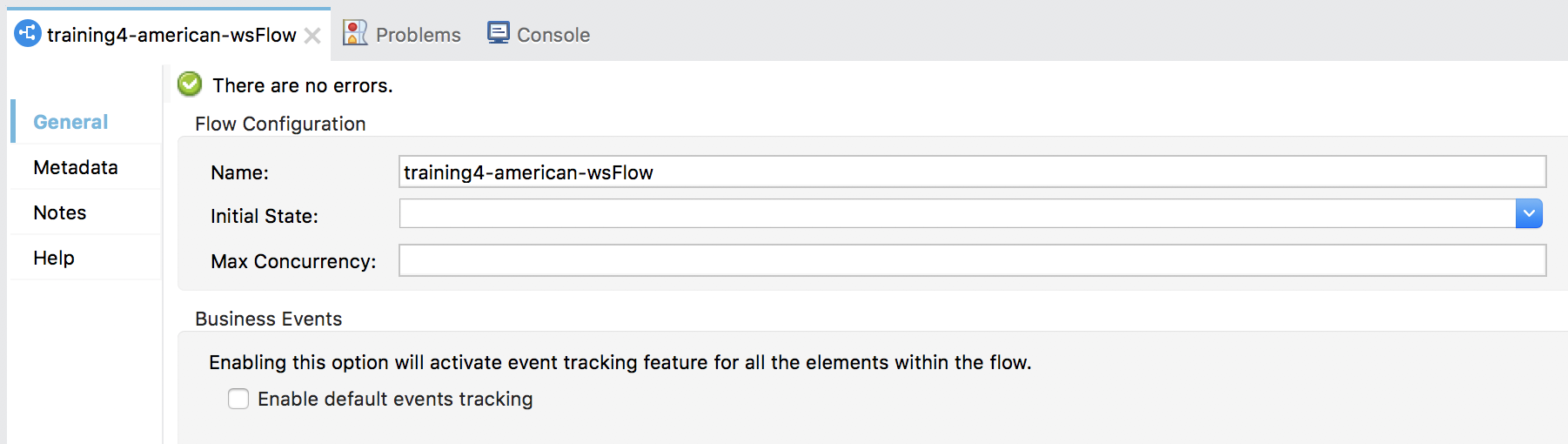The image size is (1568, 444).
Task: Click the Name field containing training4-american-wsFlow
Action: tap(972, 172)
